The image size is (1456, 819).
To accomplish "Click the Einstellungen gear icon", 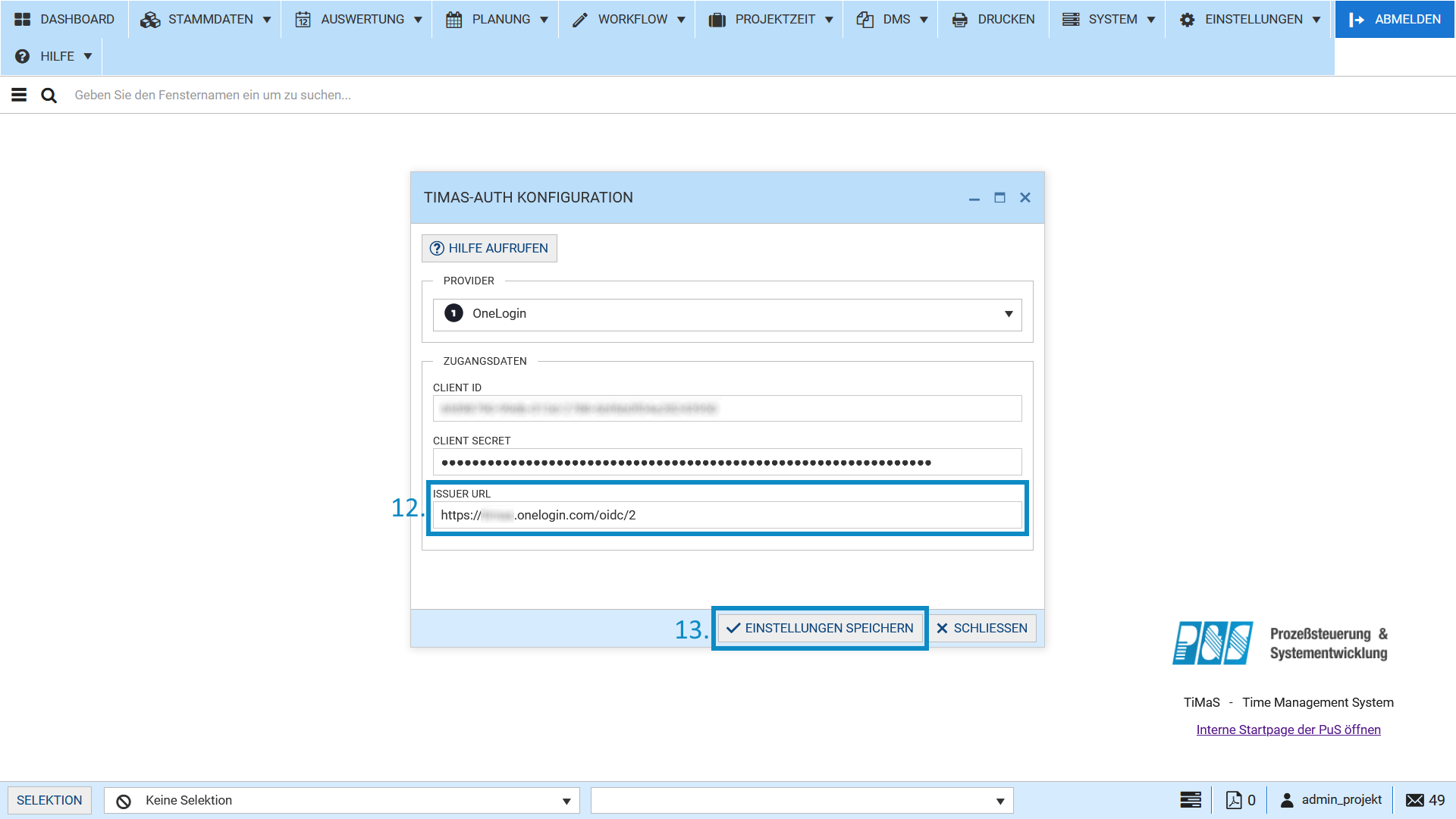I will click(1188, 20).
